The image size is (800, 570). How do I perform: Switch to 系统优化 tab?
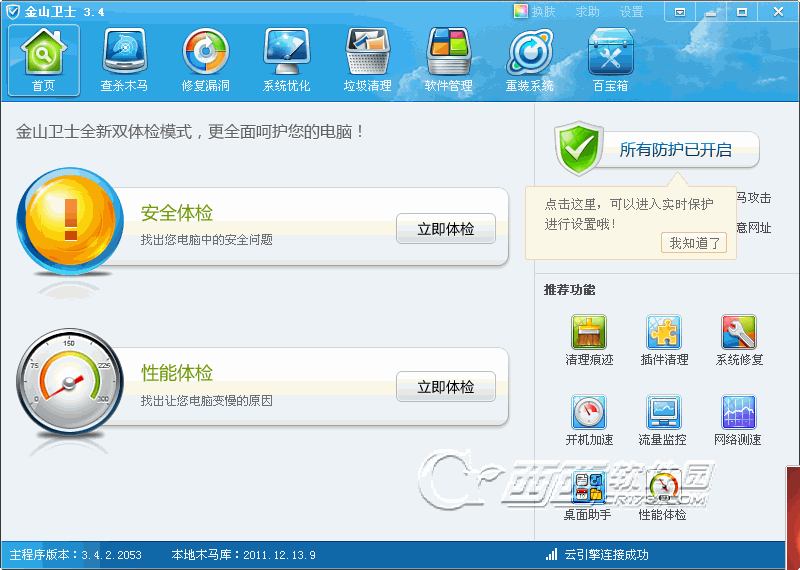286,60
